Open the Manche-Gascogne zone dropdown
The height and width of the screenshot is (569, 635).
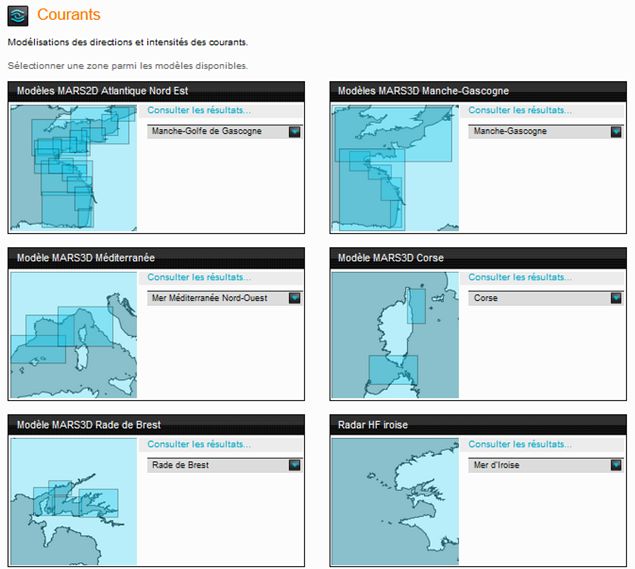pos(546,132)
